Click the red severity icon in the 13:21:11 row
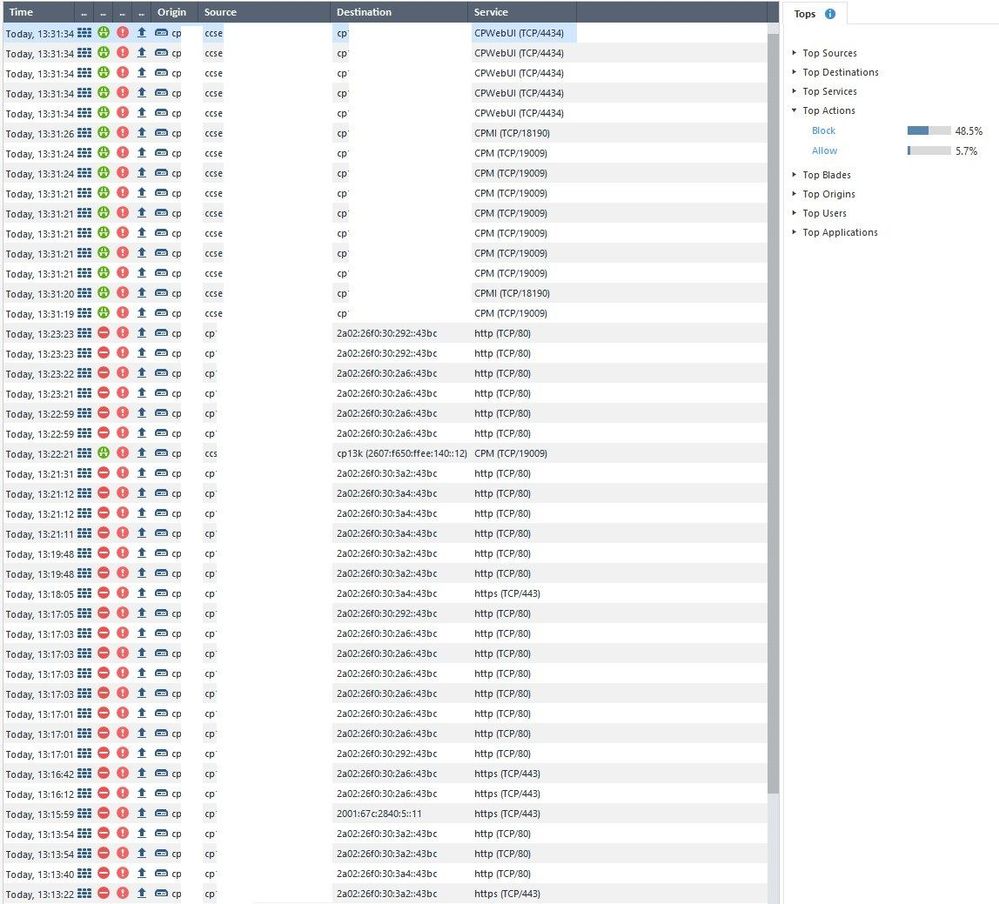 [122, 533]
